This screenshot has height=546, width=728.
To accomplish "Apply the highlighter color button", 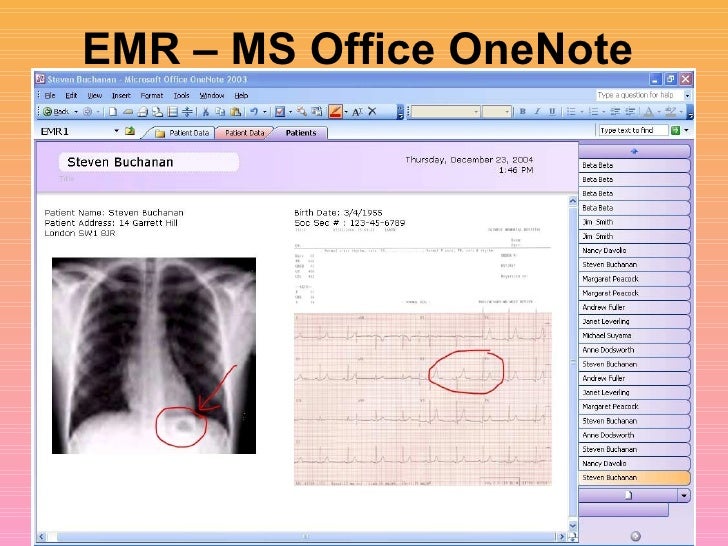I will click(x=670, y=111).
